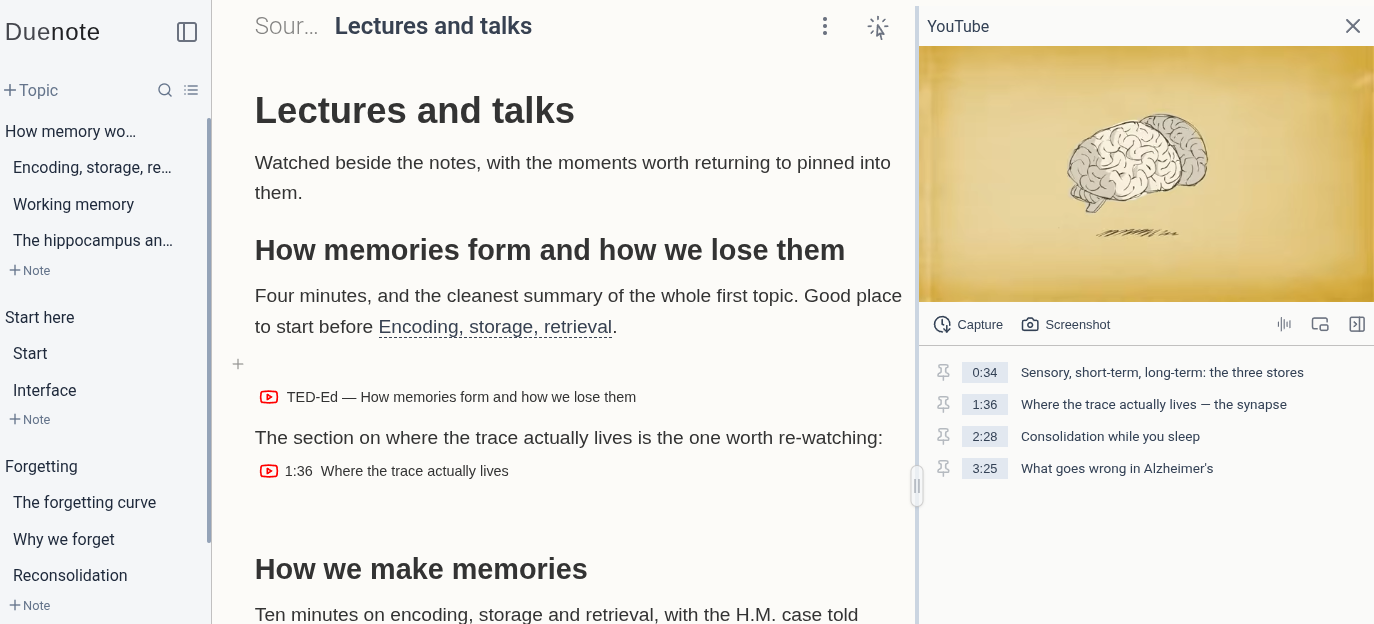
Task: Add a note under Start here
Action: [30, 419]
